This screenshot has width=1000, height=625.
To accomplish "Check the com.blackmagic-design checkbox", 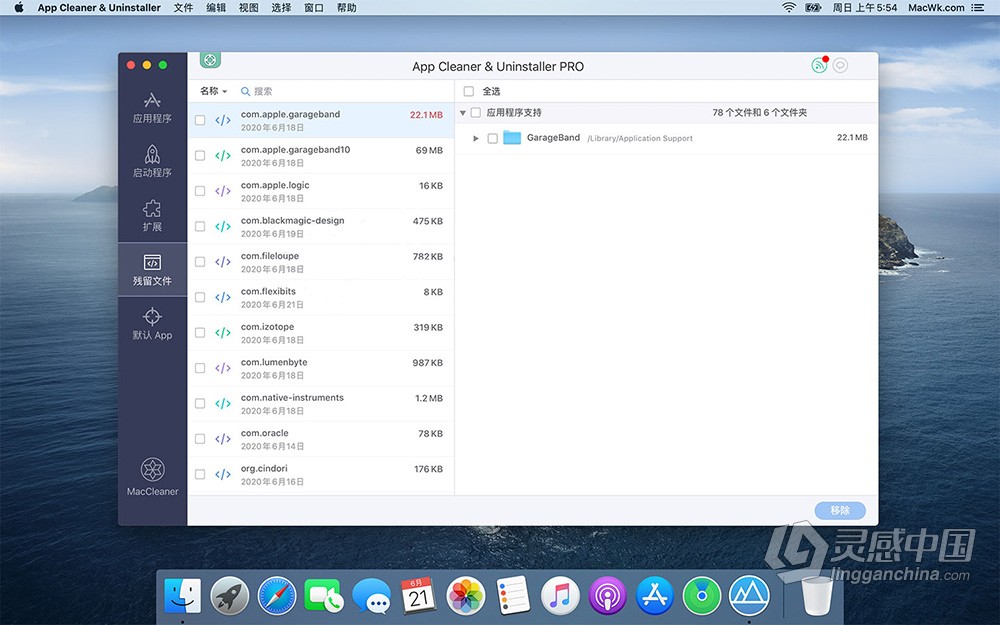I will 200,226.
